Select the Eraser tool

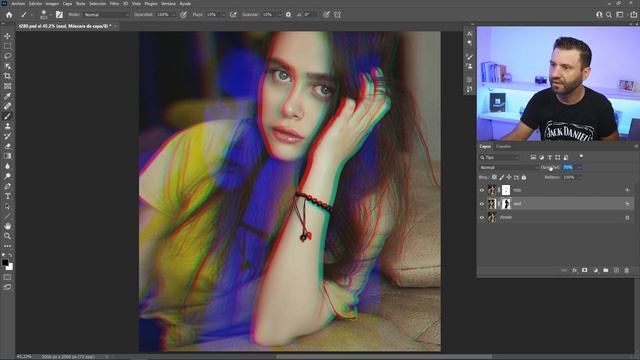[7, 146]
